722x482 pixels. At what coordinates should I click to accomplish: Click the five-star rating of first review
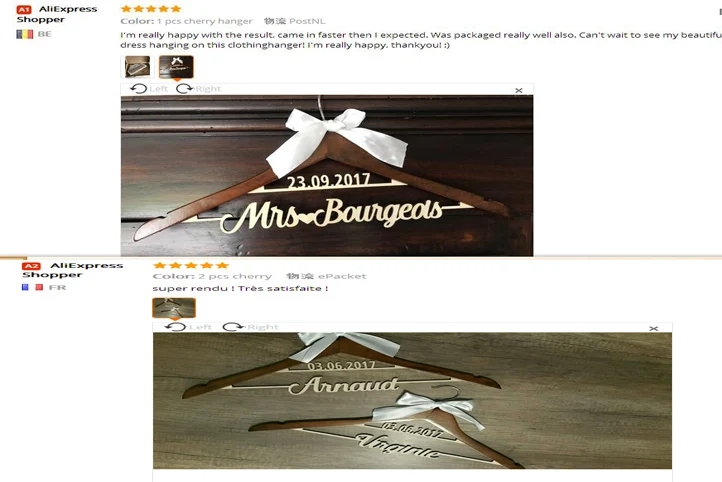pos(151,9)
